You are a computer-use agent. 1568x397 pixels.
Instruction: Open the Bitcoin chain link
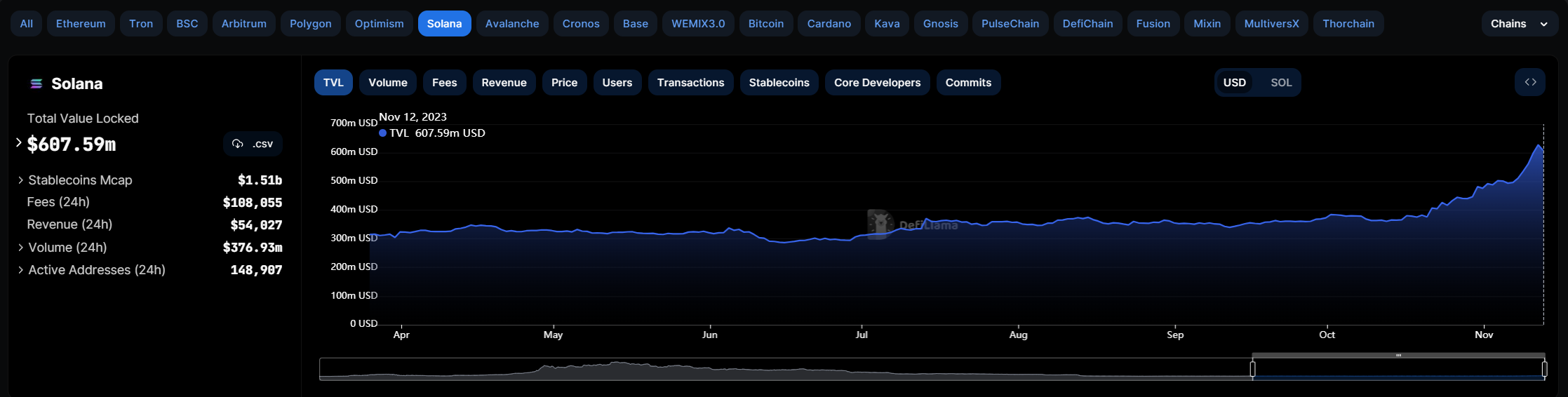[x=766, y=23]
